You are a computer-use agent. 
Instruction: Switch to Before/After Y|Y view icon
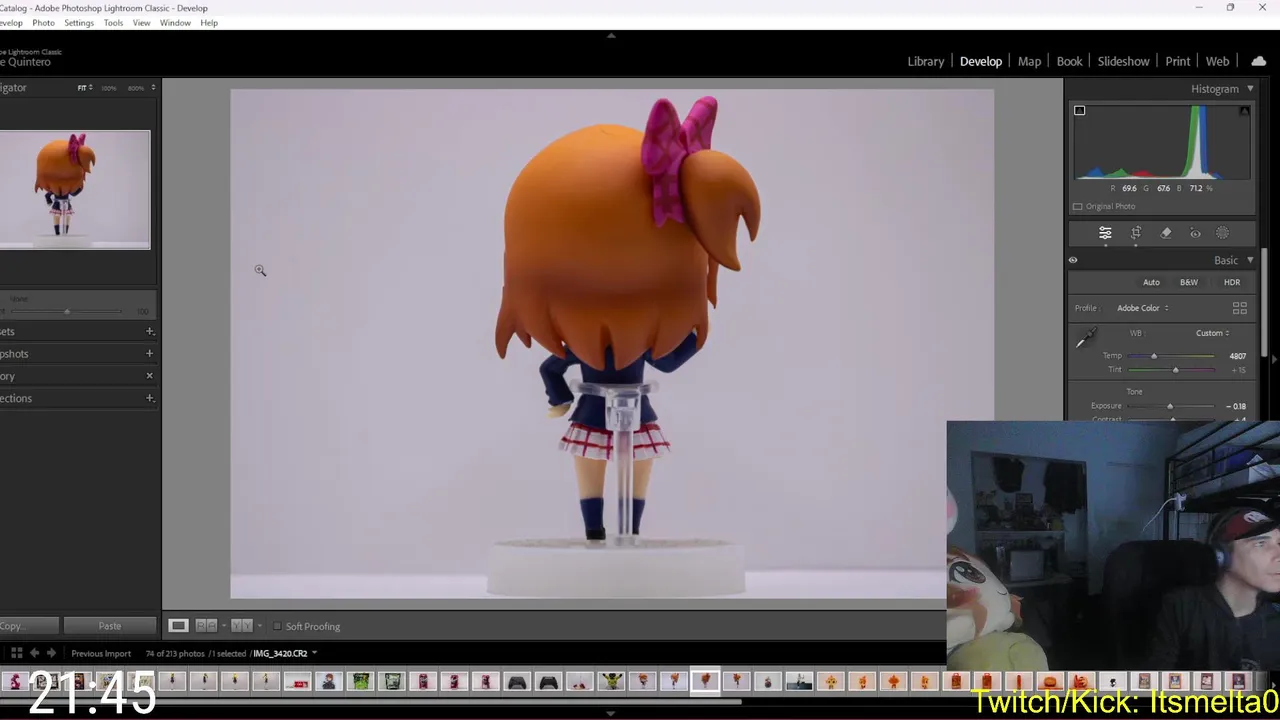(x=241, y=626)
